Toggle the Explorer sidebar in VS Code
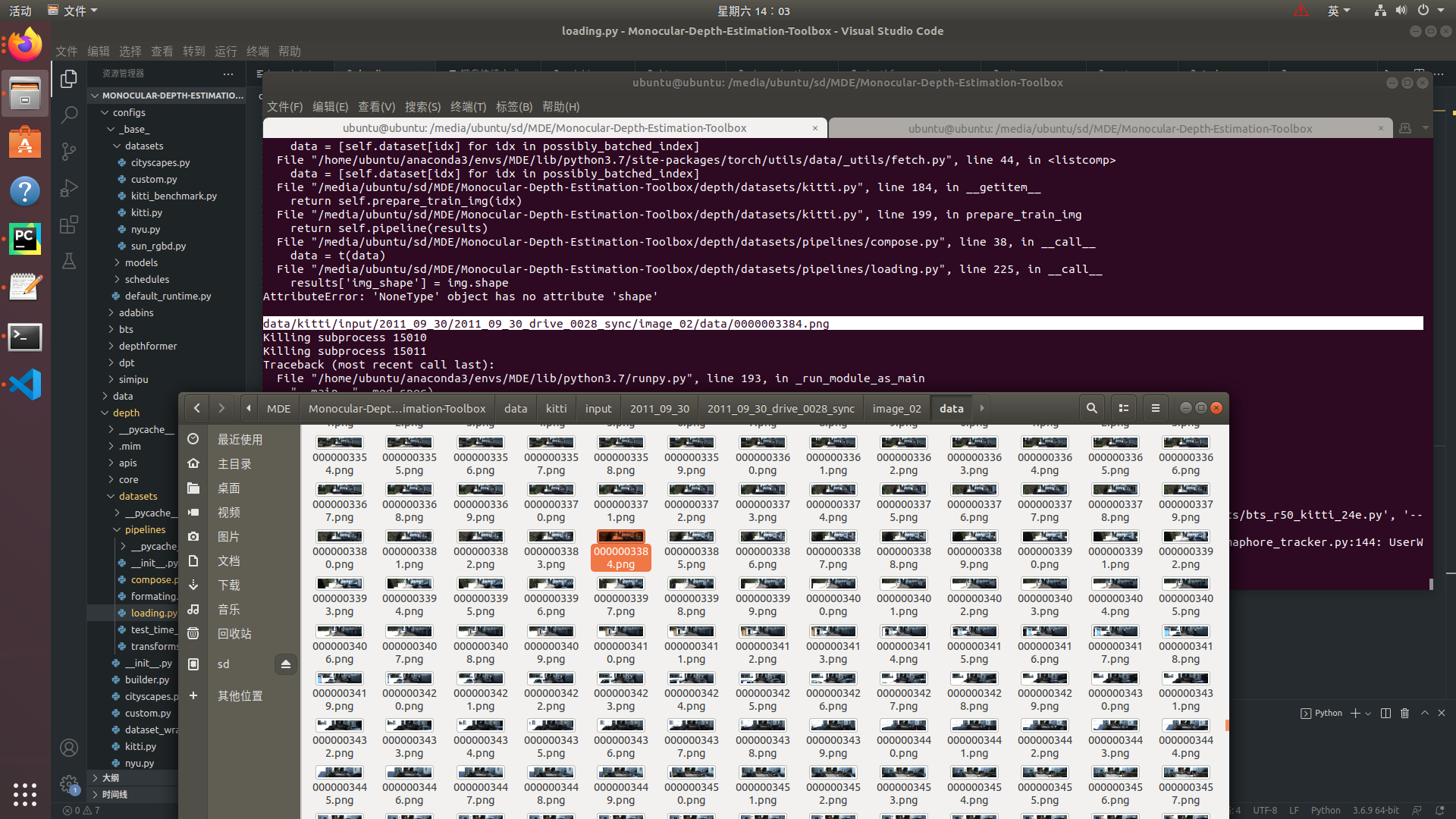 (69, 78)
